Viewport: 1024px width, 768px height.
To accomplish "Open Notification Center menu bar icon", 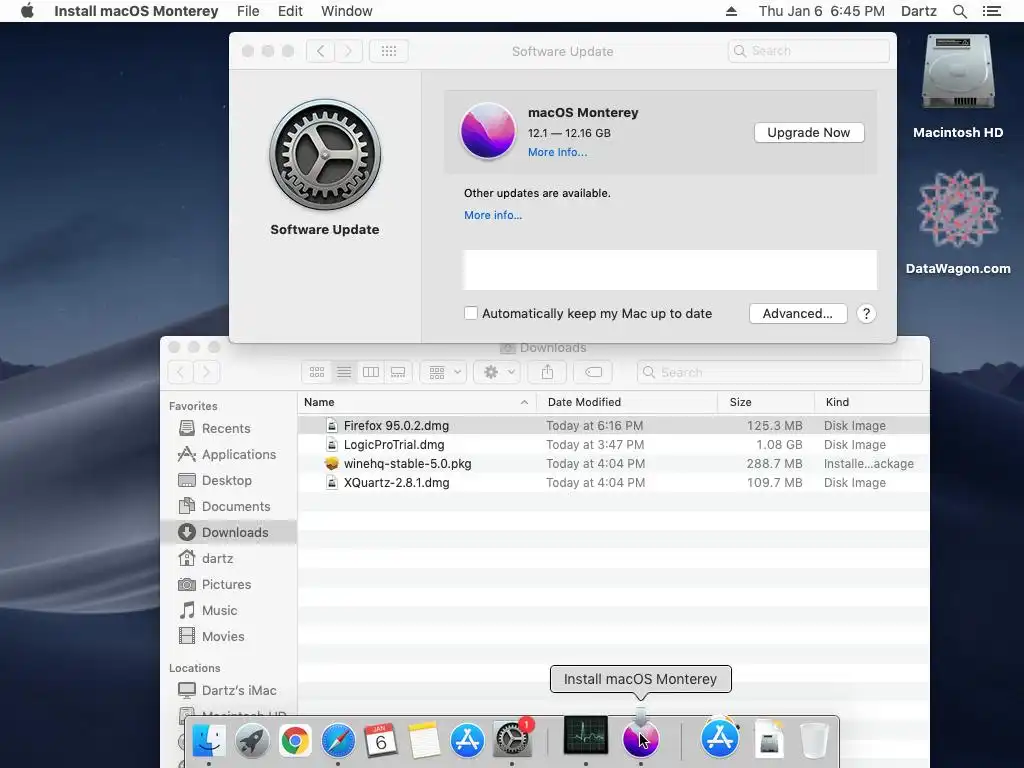I will (991, 11).
